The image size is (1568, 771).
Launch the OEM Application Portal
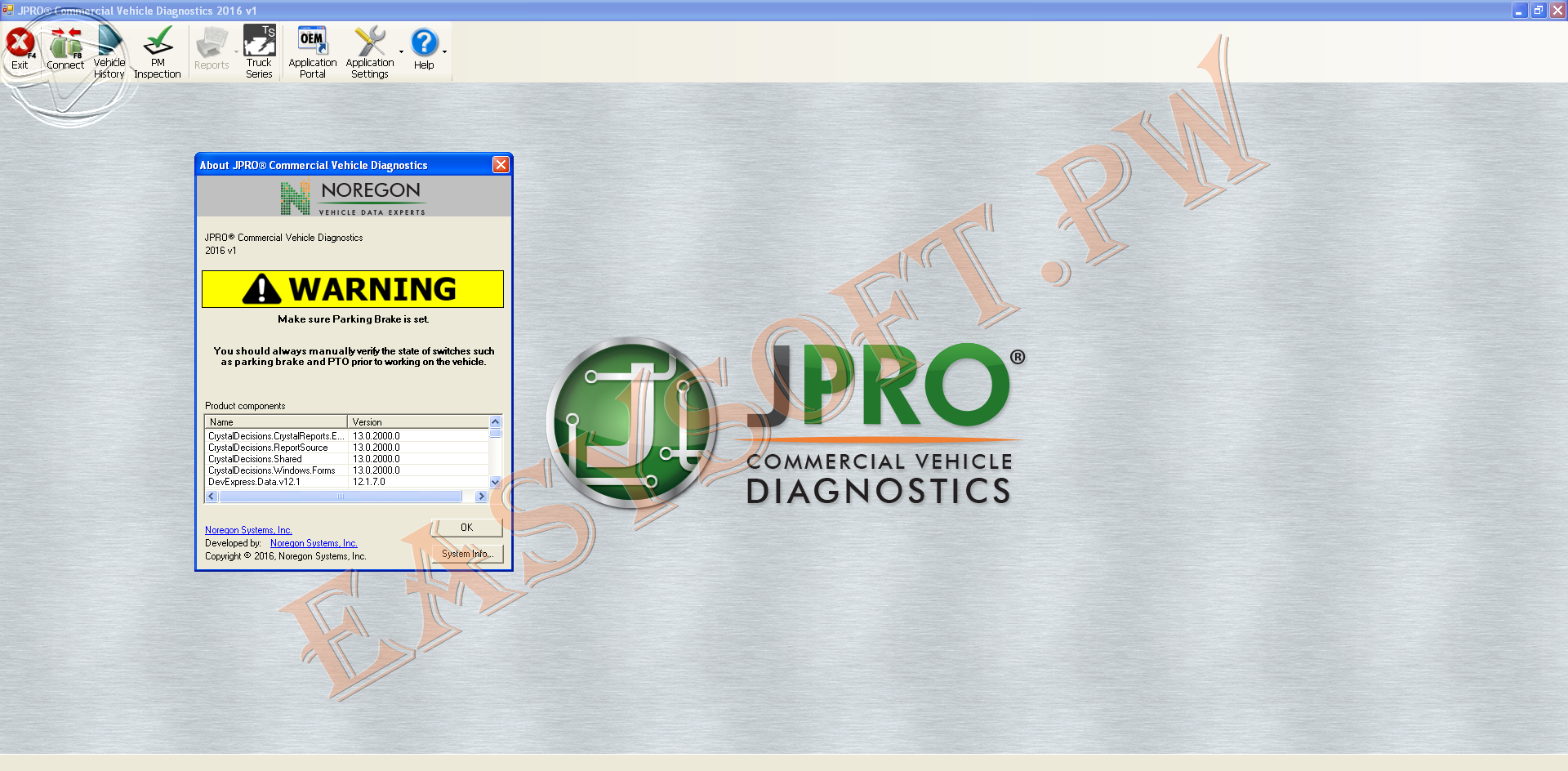(x=313, y=51)
